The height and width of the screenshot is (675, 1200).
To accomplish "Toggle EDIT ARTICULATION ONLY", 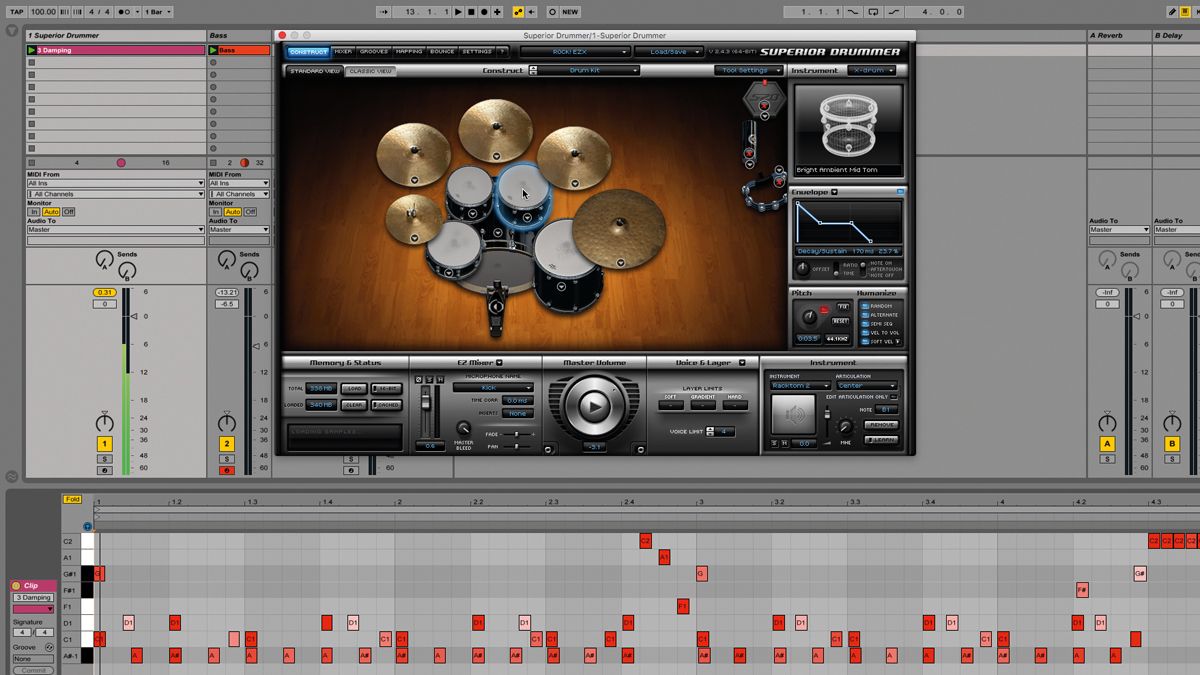I will [893, 396].
